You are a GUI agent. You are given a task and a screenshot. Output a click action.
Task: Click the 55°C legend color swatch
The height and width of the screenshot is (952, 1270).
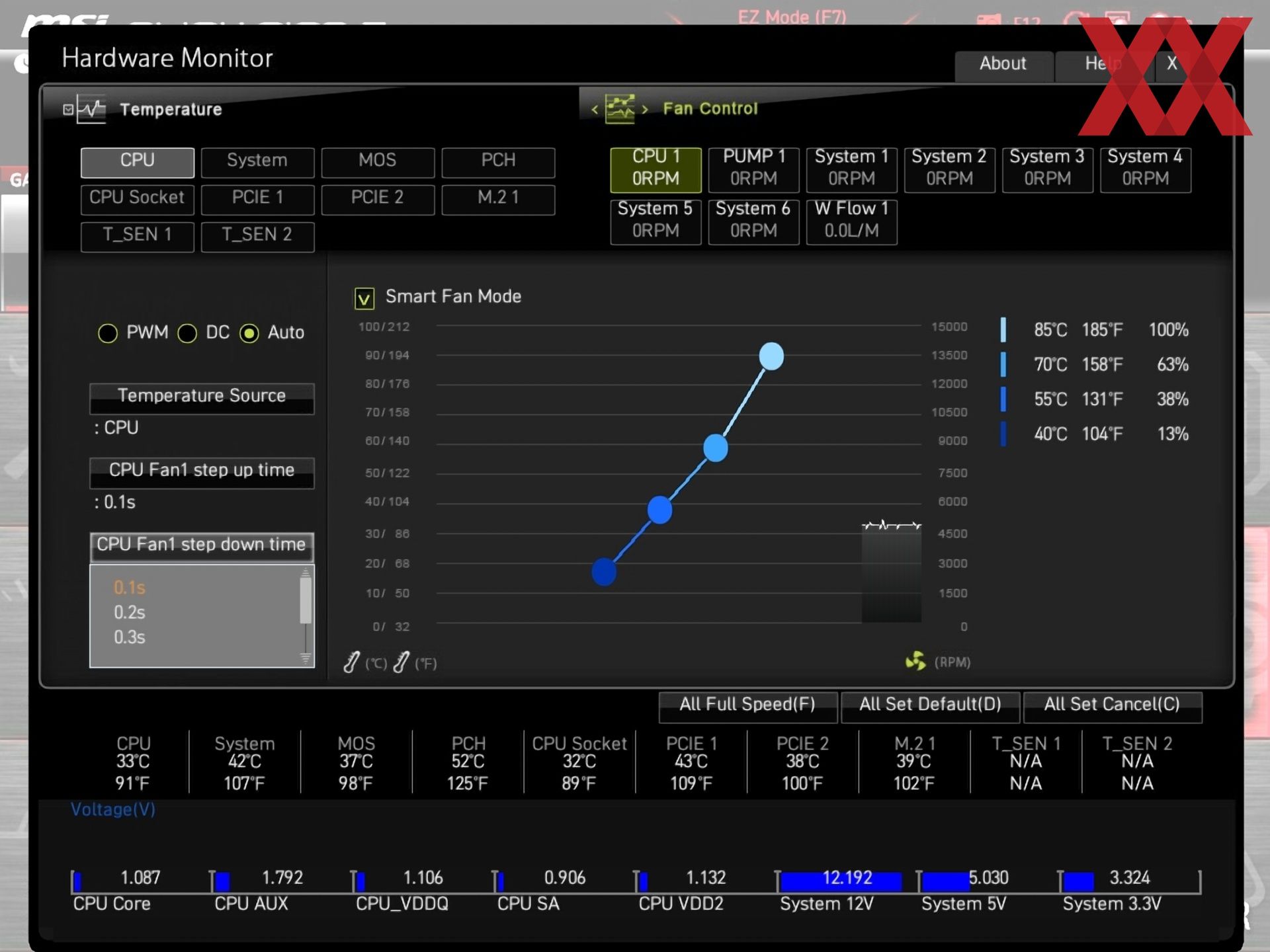pos(1003,399)
